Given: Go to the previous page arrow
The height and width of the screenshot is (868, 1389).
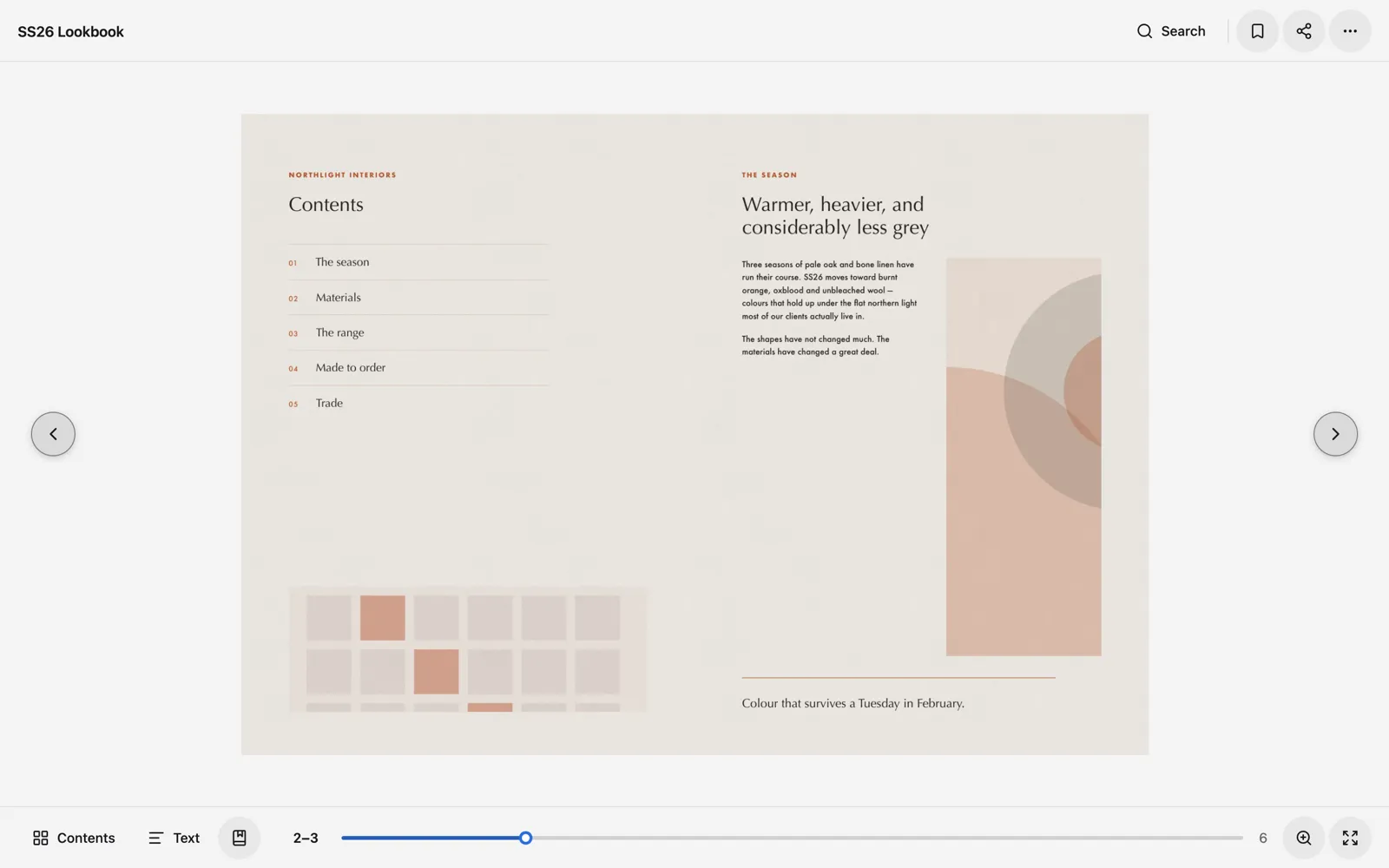Looking at the screenshot, I should point(53,434).
